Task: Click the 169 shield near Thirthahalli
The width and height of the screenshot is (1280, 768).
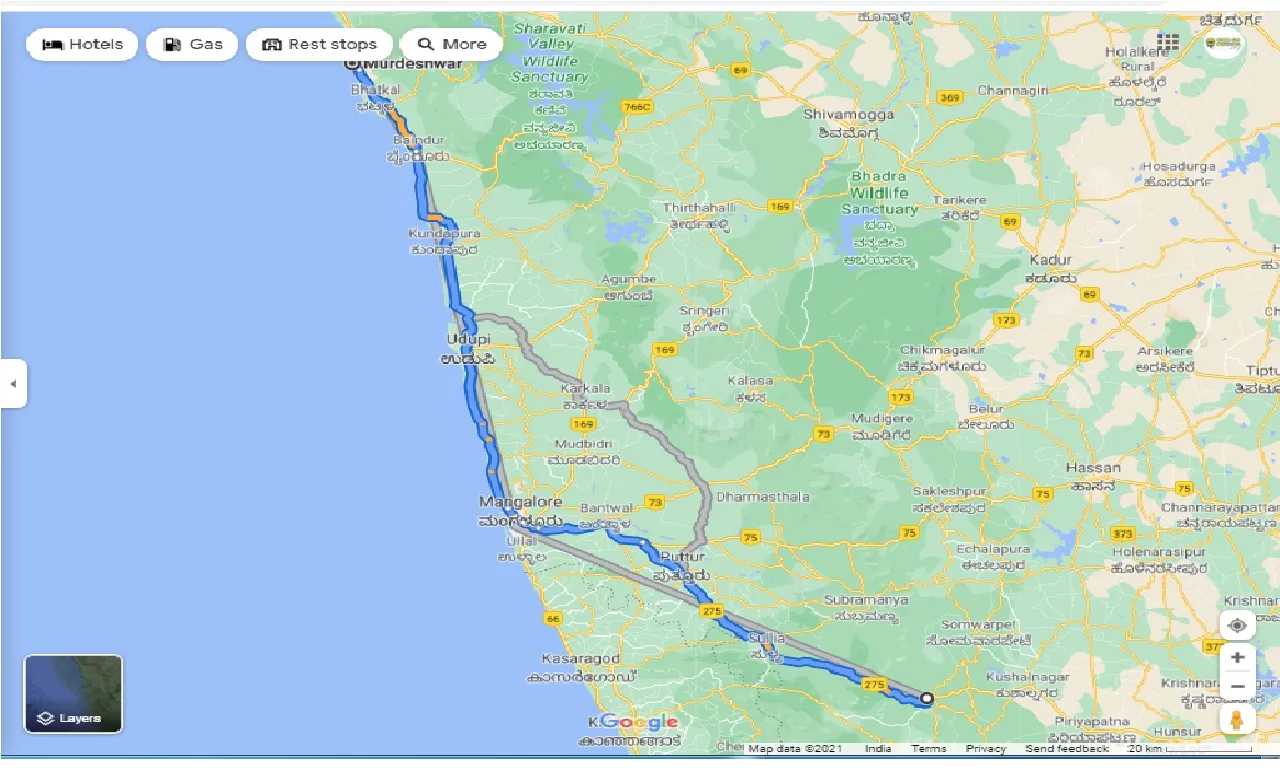Action: tap(780, 206)
